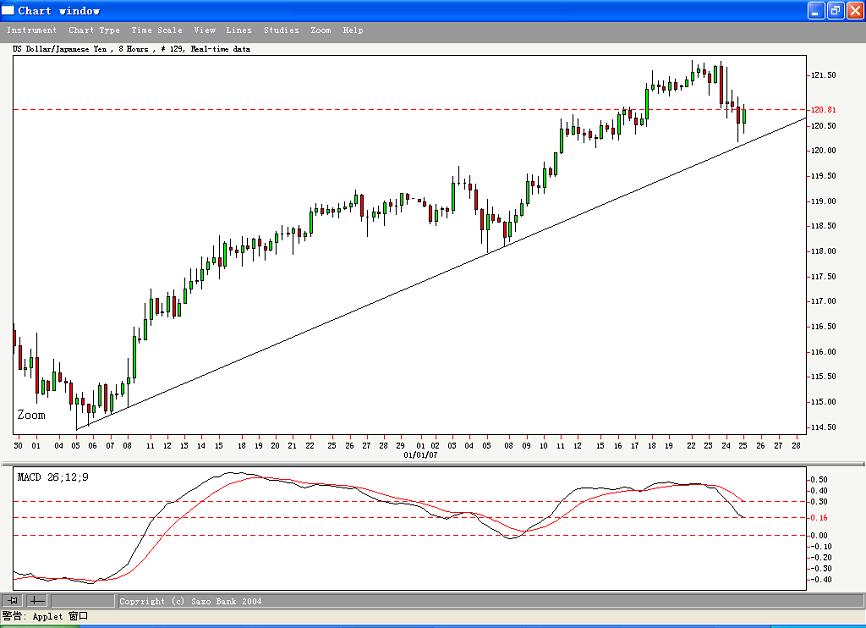Click the Copyright Saxo Bank 2004 text
This screenshot has height=628, width=866.
coord(189,601)
